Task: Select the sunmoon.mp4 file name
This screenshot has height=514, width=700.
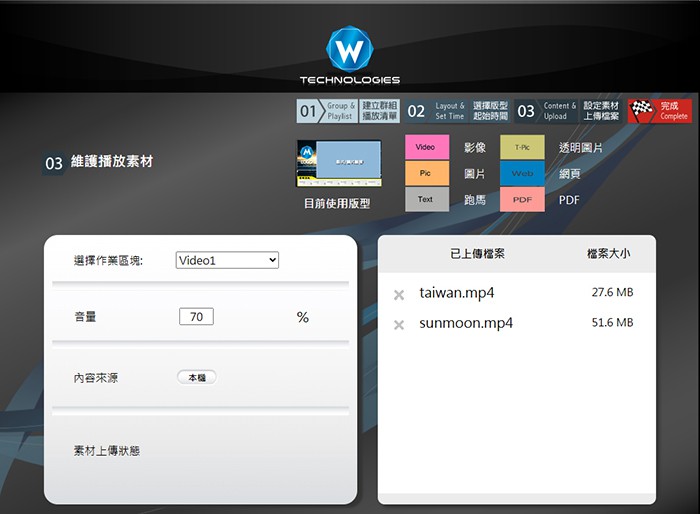Action: (466, 323)
